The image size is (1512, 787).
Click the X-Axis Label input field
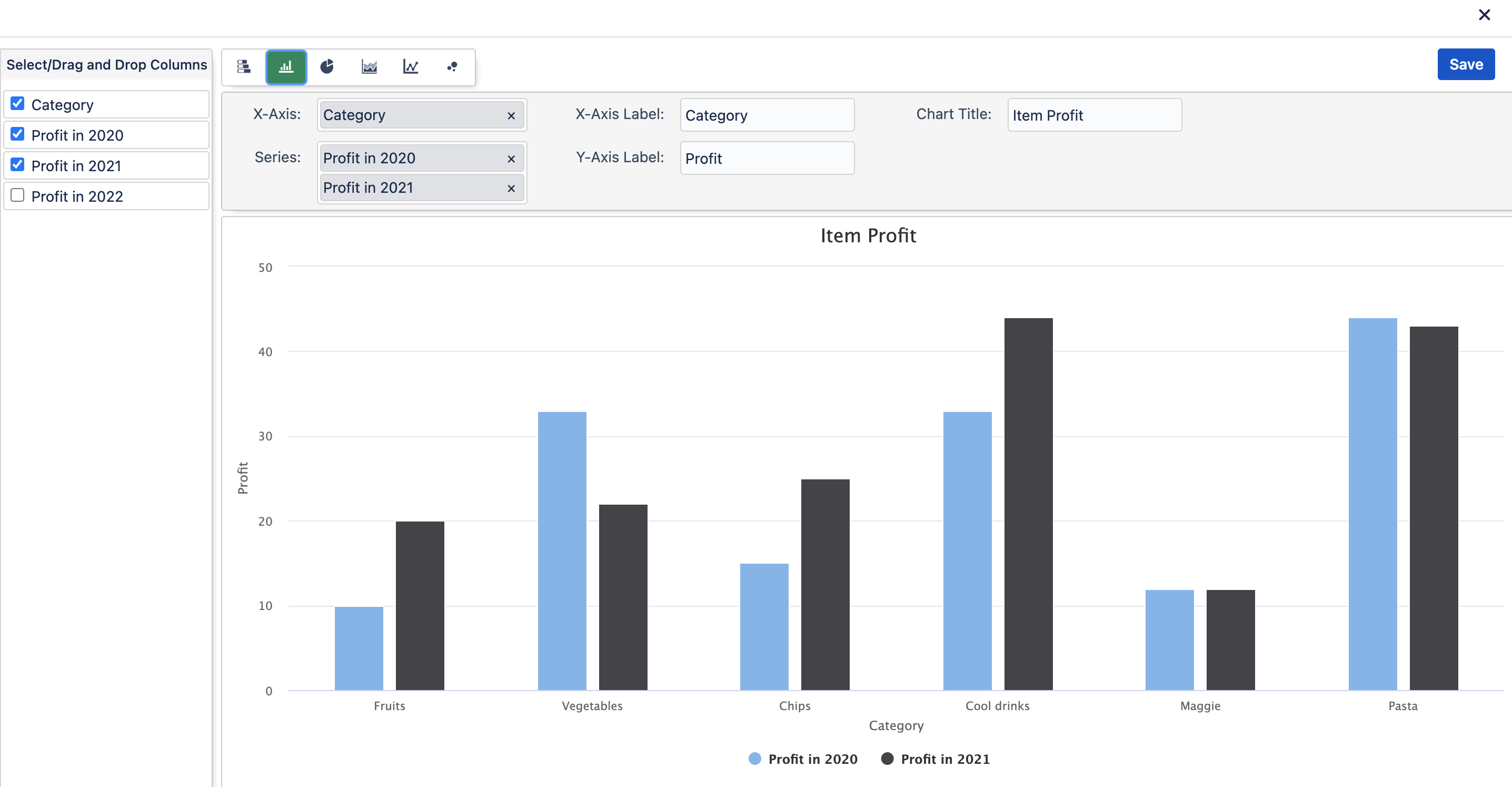click(x=767, y=115)
